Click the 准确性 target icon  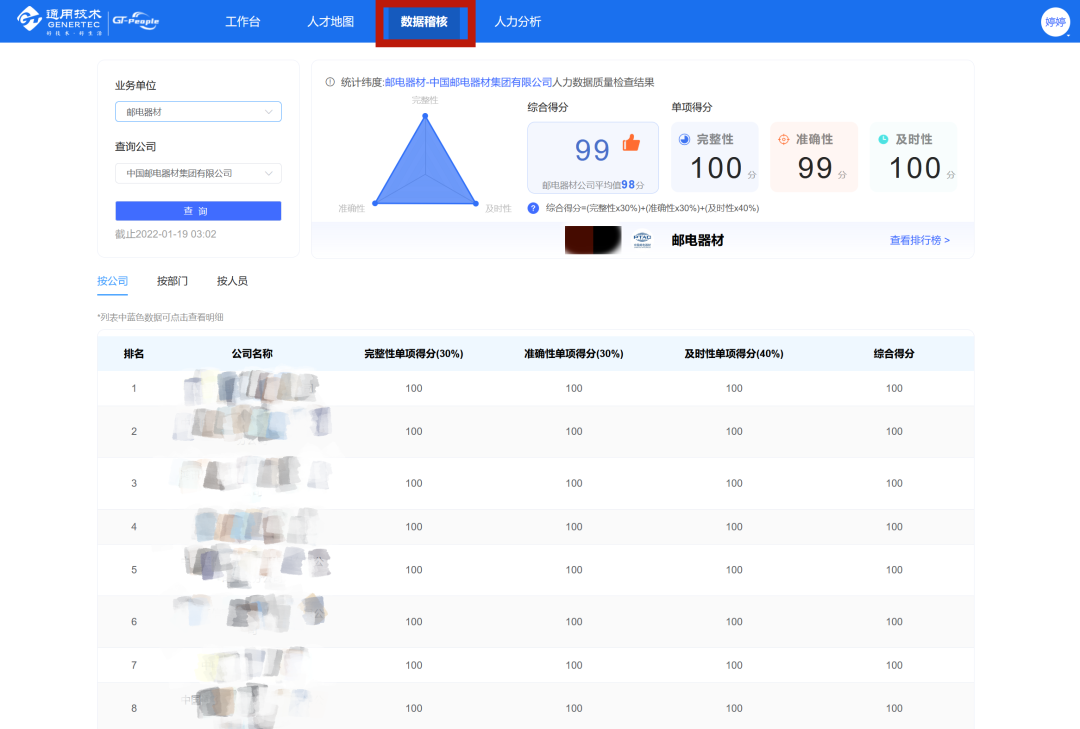tap(784, 139)
